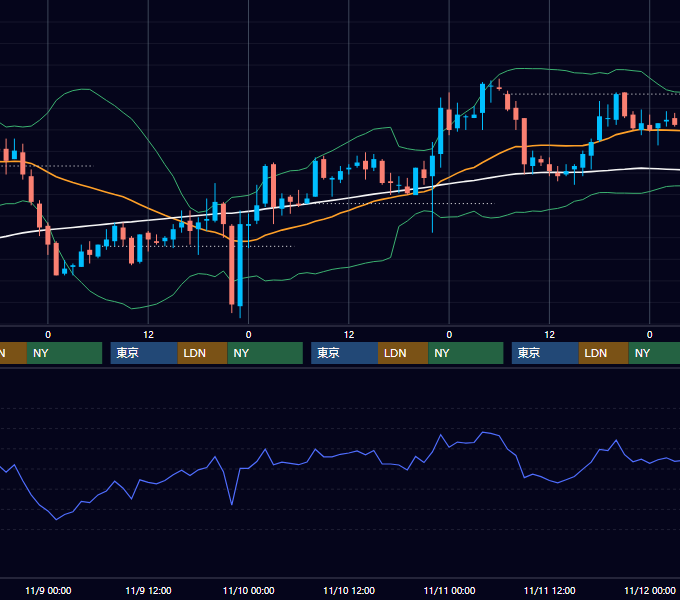Click the 11/9 12:00 date label

148,590
